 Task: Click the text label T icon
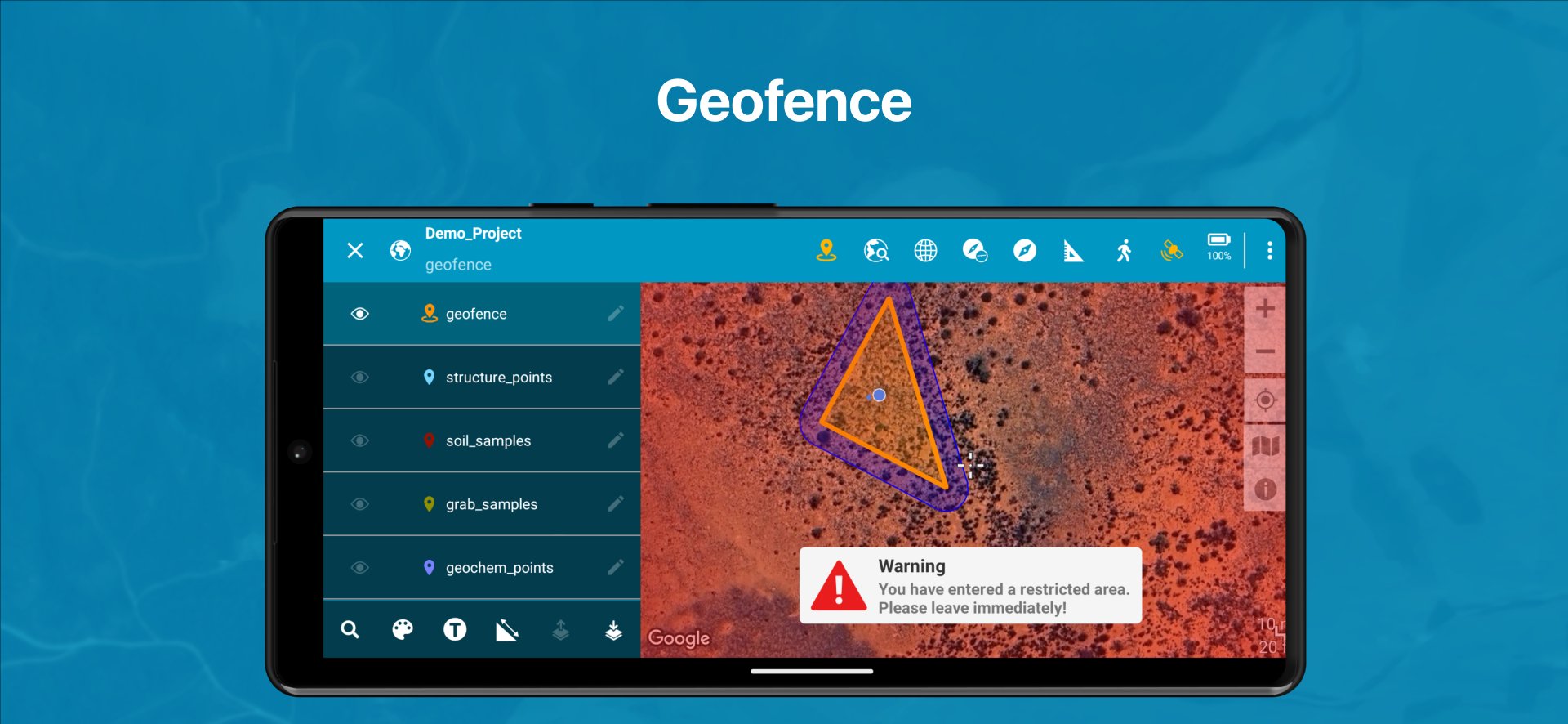(x=455, y=629)
